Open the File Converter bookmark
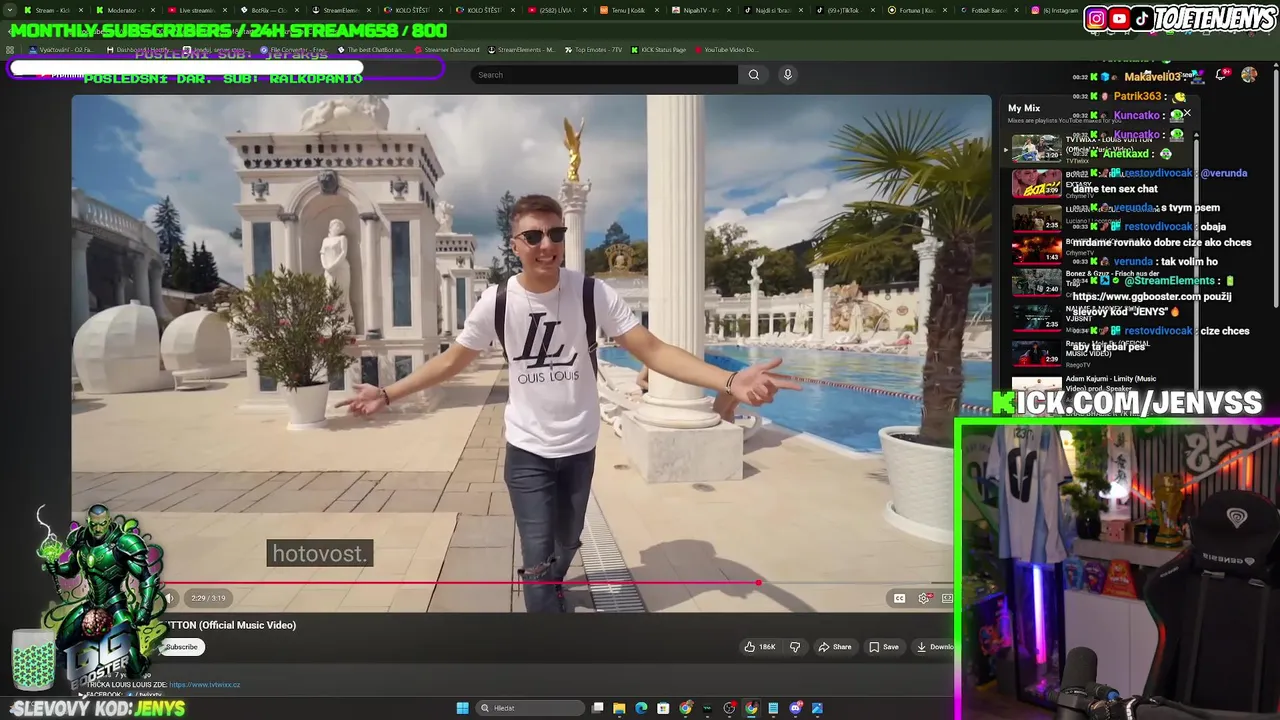1280x720 pixels. click(x=293, y=50)
